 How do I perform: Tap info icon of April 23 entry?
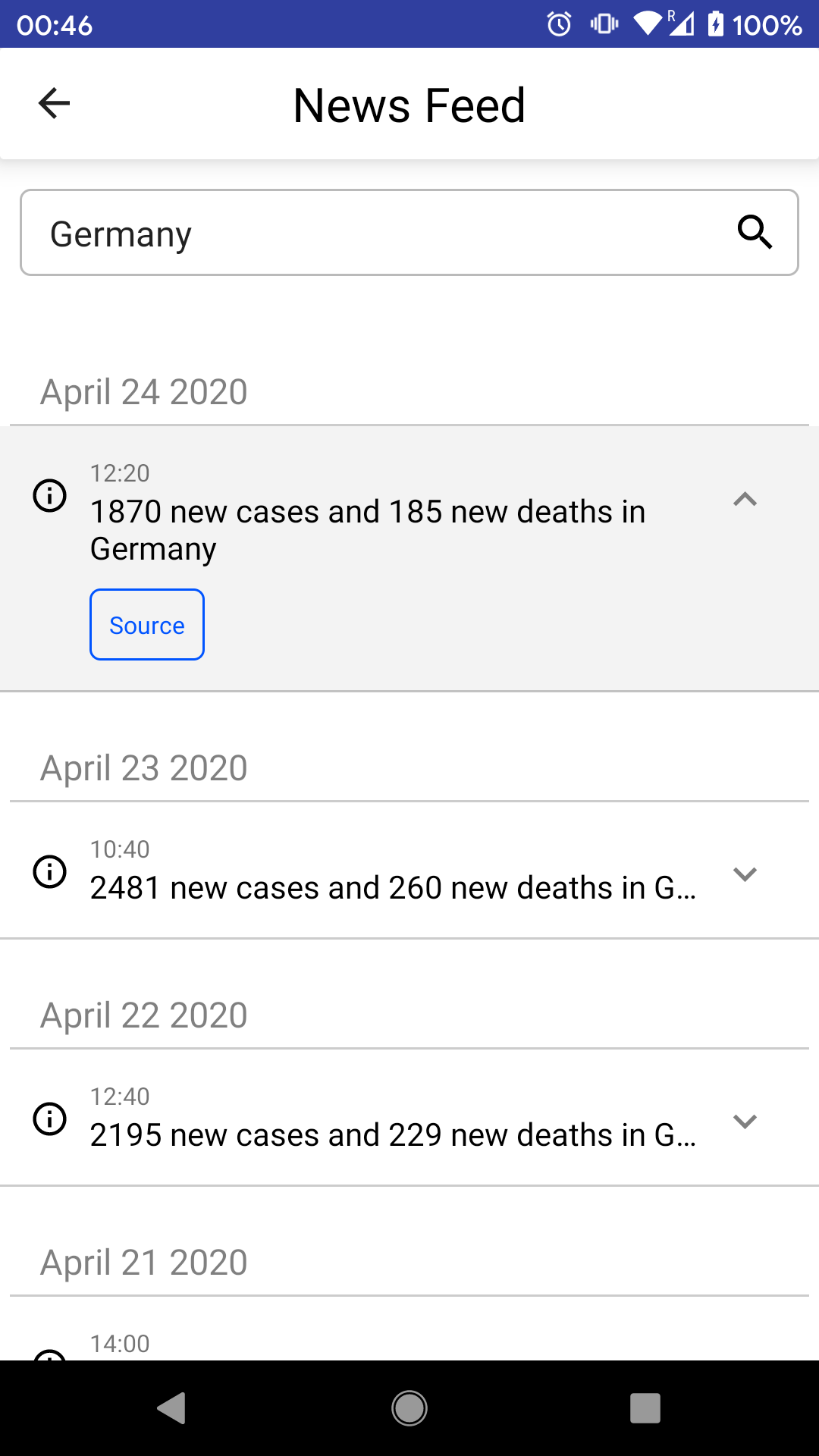pos(50,871)
